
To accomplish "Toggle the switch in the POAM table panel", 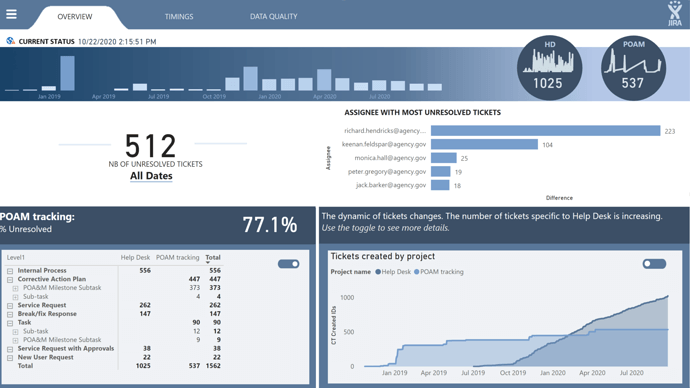I will click(289, 264).
